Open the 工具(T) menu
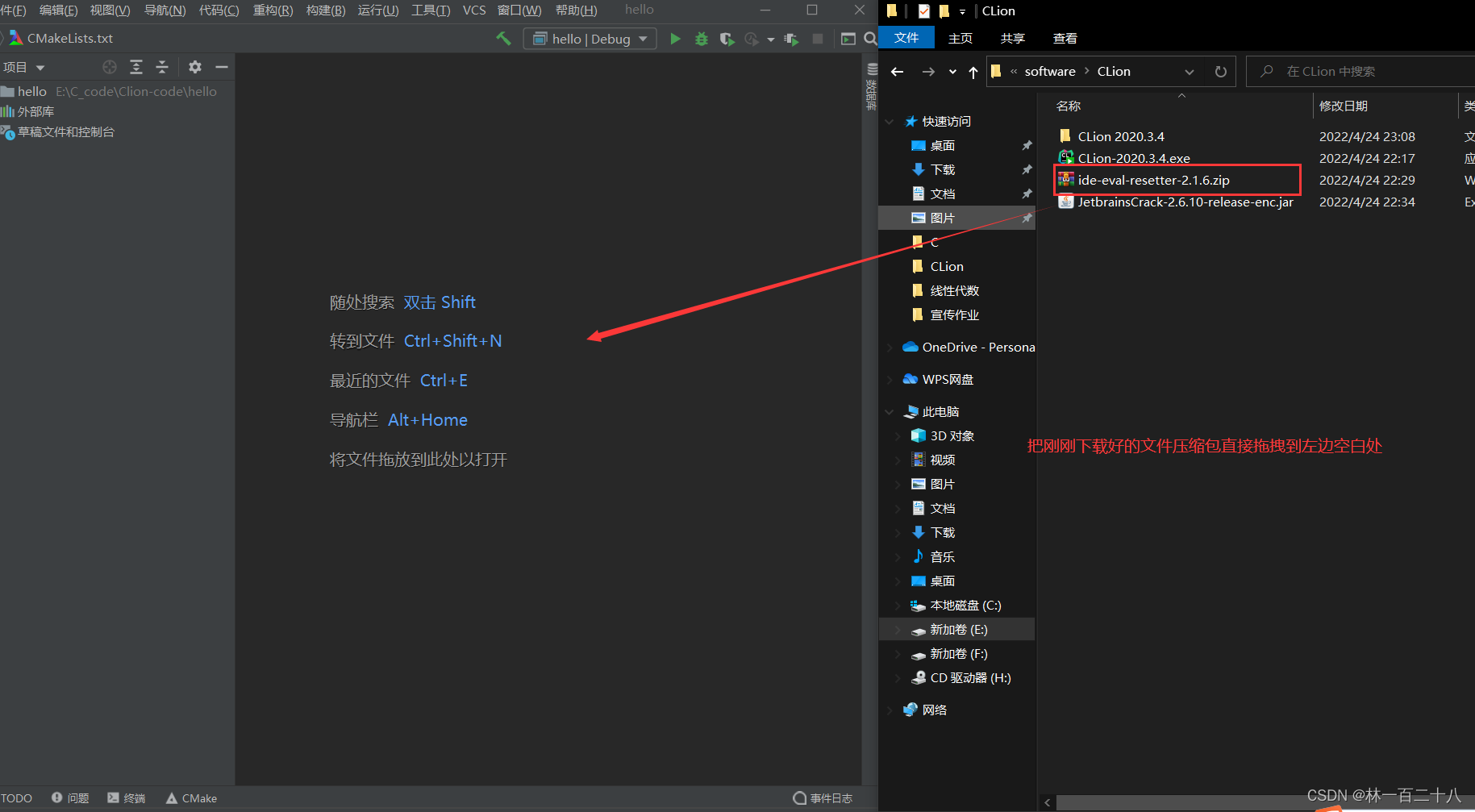1475x812 pixels. (x=431, y=10)
